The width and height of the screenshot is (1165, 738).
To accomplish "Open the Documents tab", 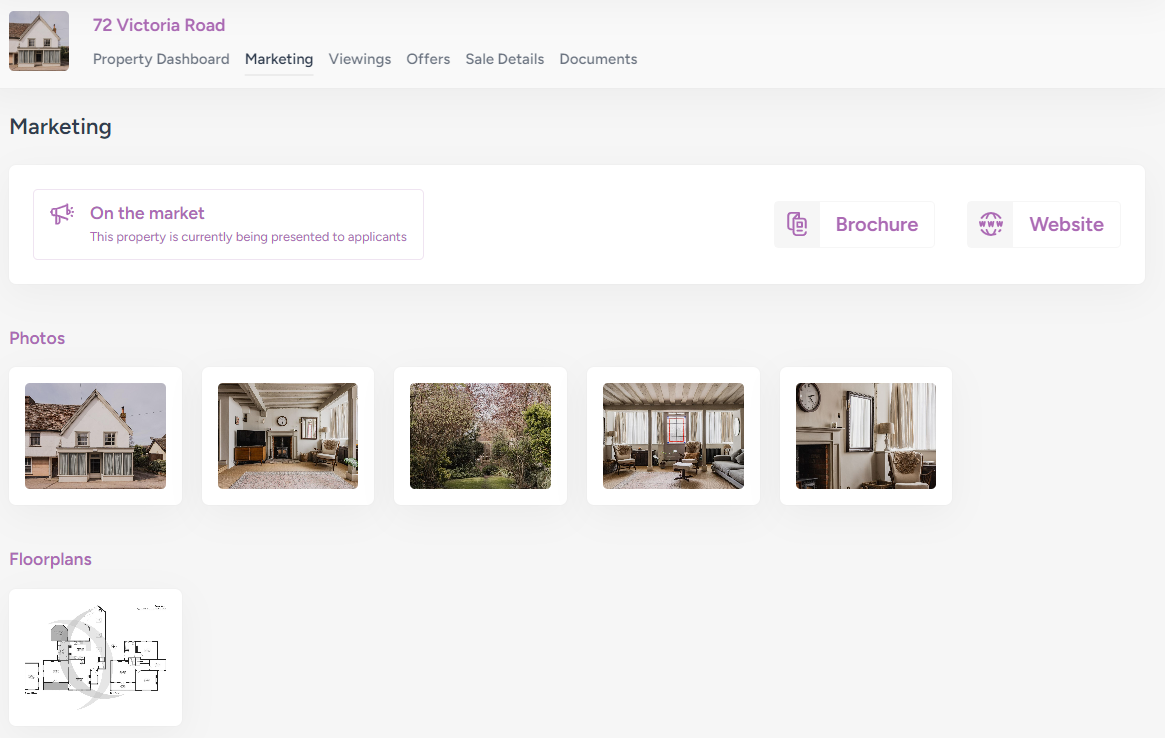I will [598, 59].
